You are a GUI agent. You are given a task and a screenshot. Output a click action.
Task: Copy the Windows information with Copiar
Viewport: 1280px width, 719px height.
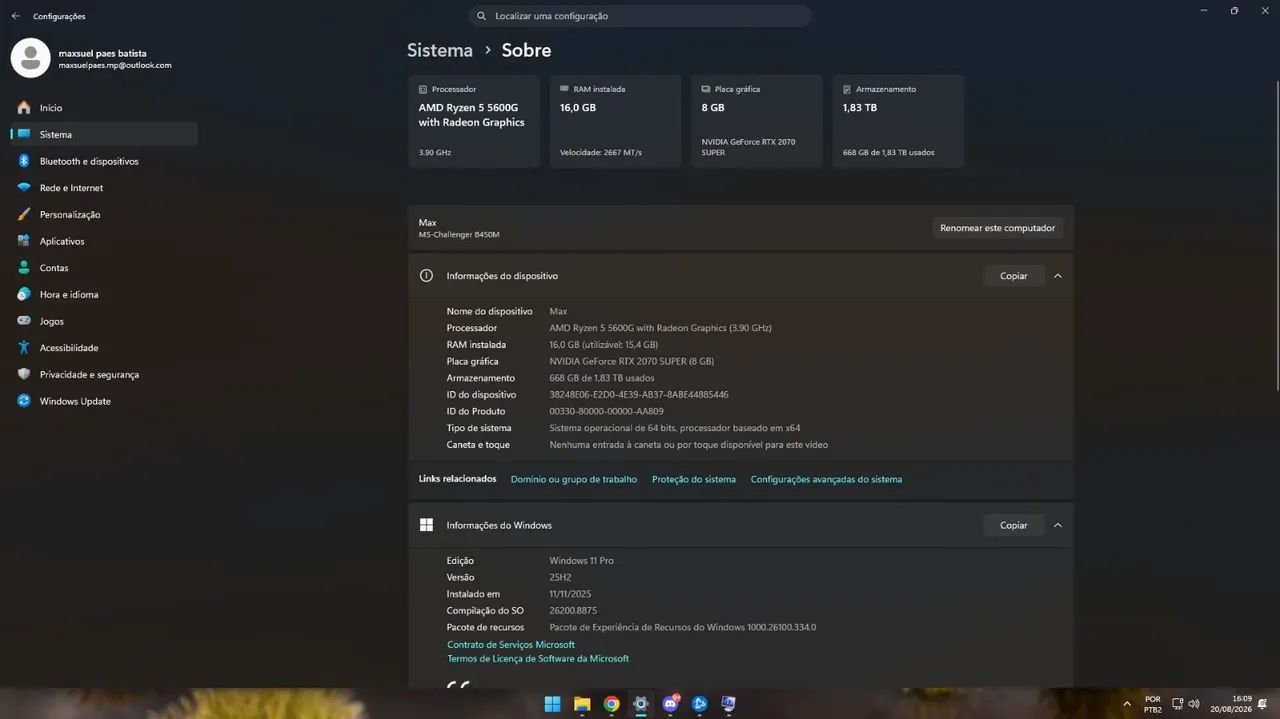[1014, 525]
